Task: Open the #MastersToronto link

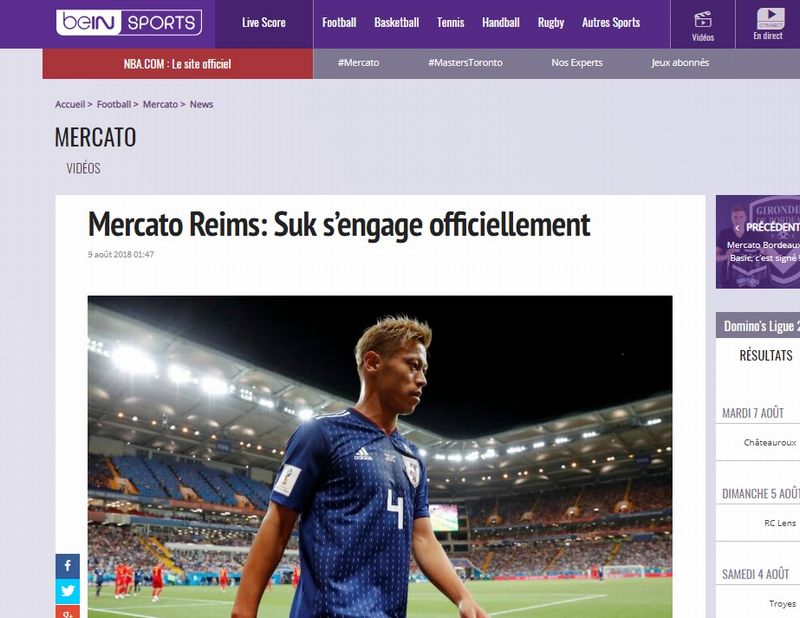Action: pos(465,63)
